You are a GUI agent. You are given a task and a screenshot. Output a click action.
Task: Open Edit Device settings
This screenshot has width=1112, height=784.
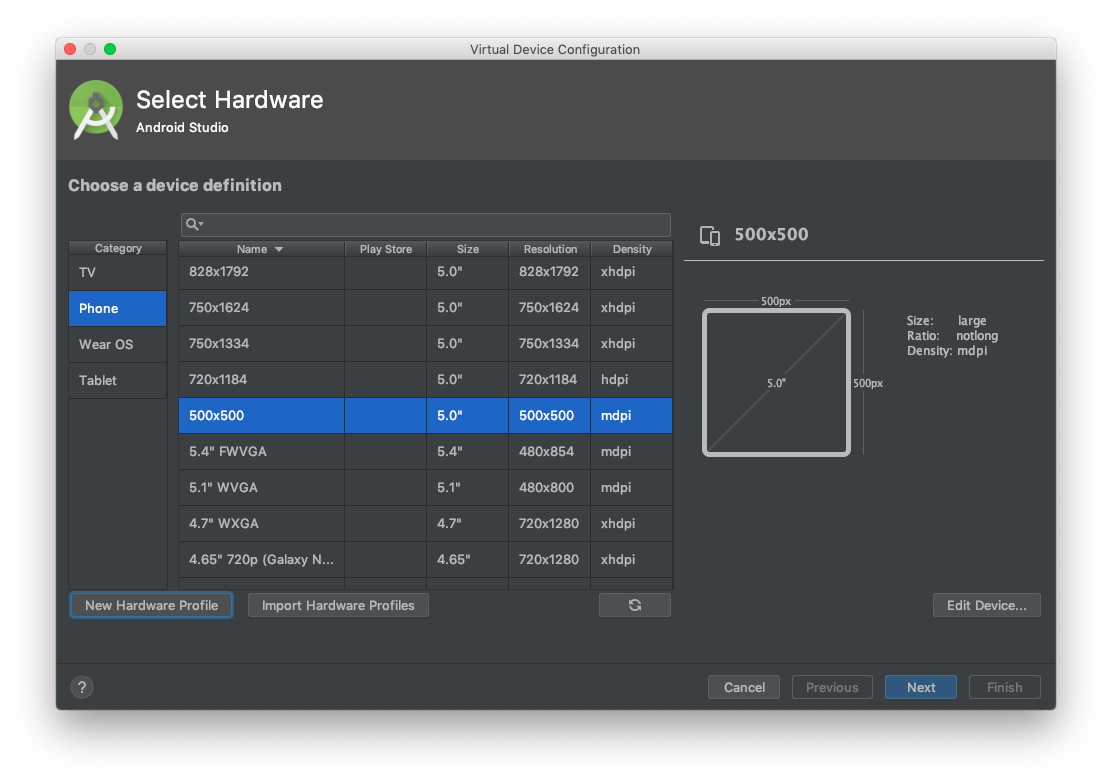[986, 605]
